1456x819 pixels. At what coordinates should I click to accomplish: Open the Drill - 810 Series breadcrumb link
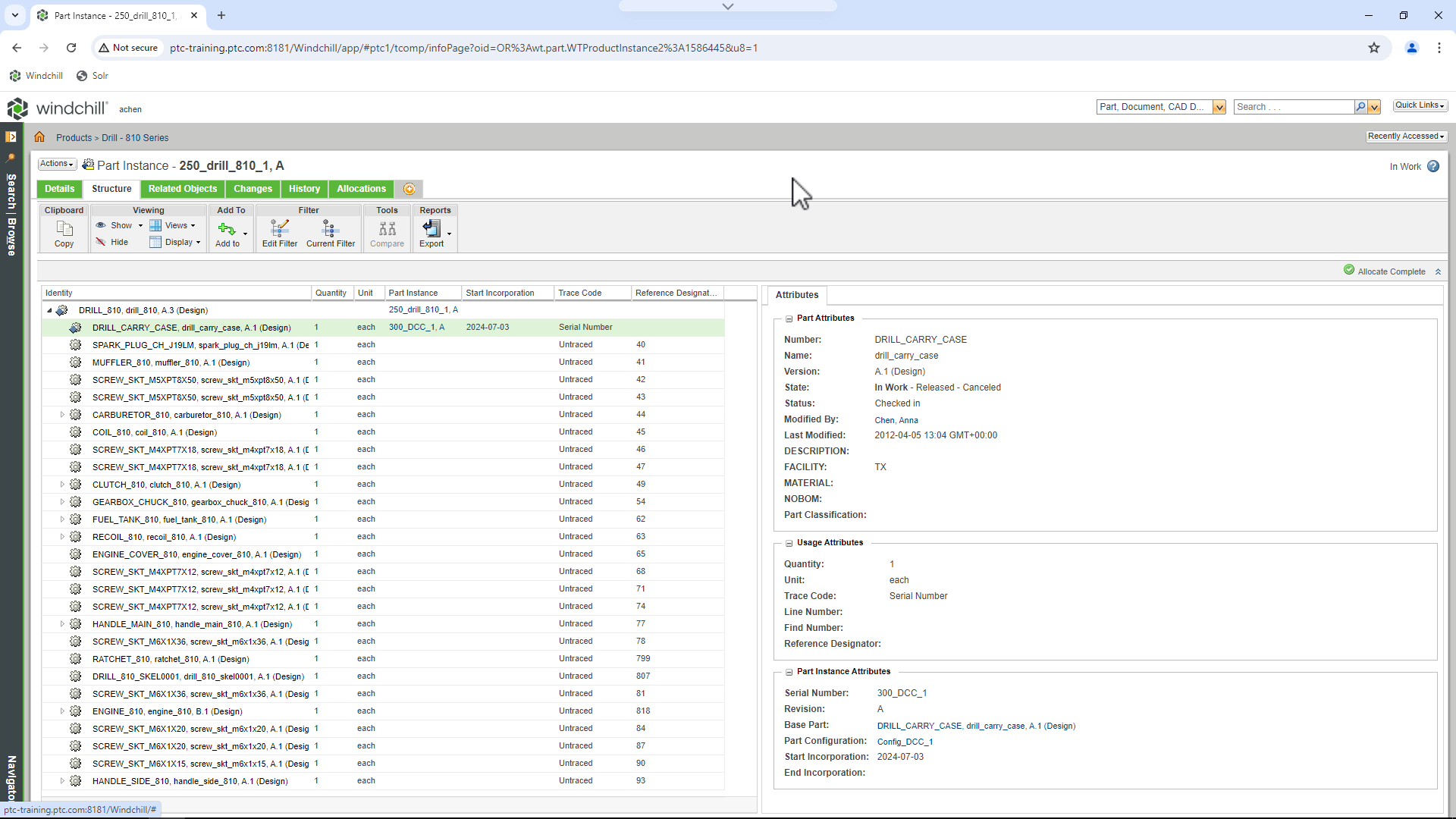(135, 138)
